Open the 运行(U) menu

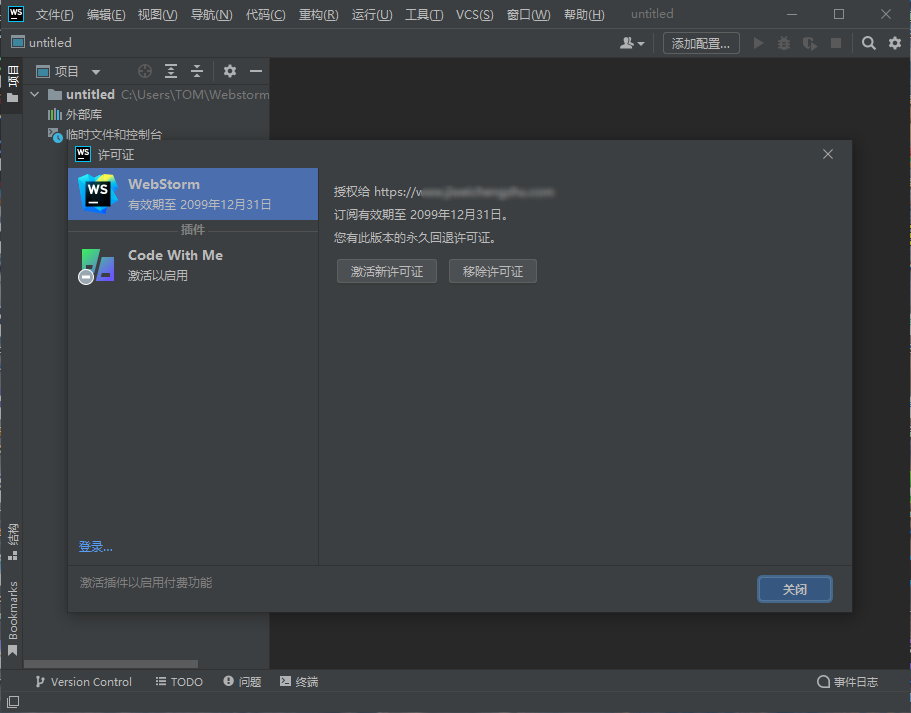tap(372, 15)
